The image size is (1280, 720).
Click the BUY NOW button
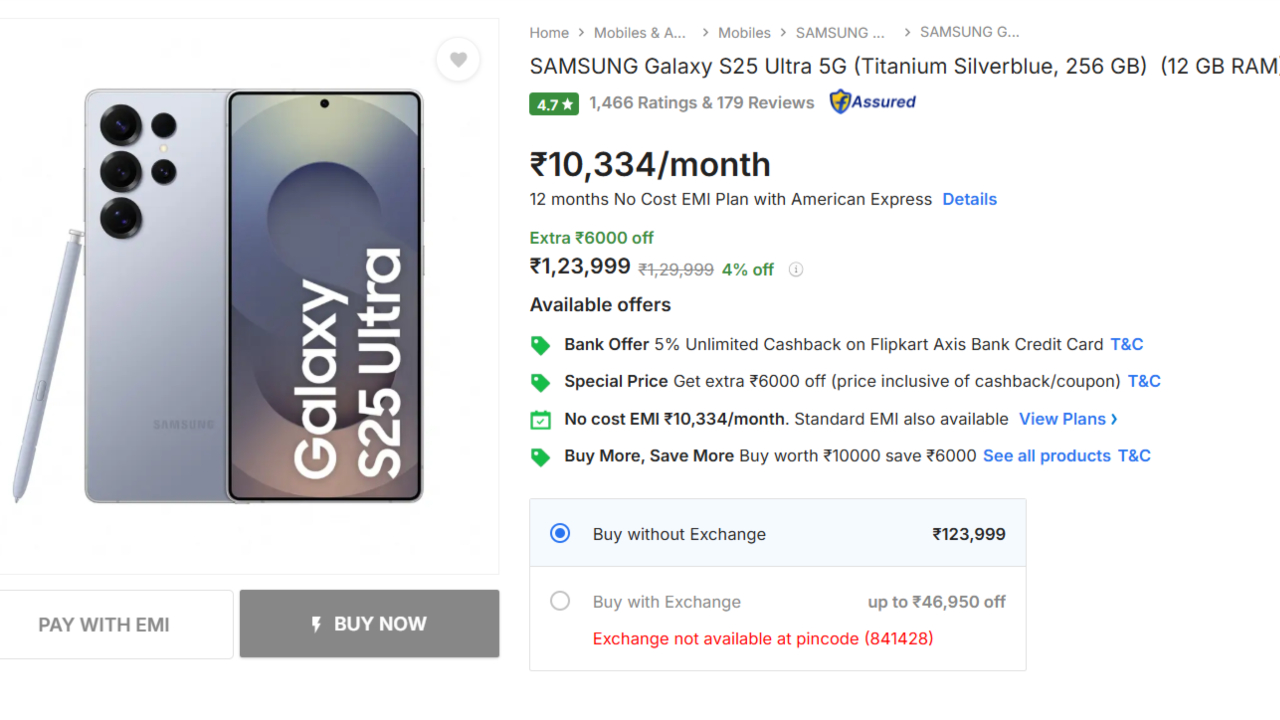[x=369, y=623]
